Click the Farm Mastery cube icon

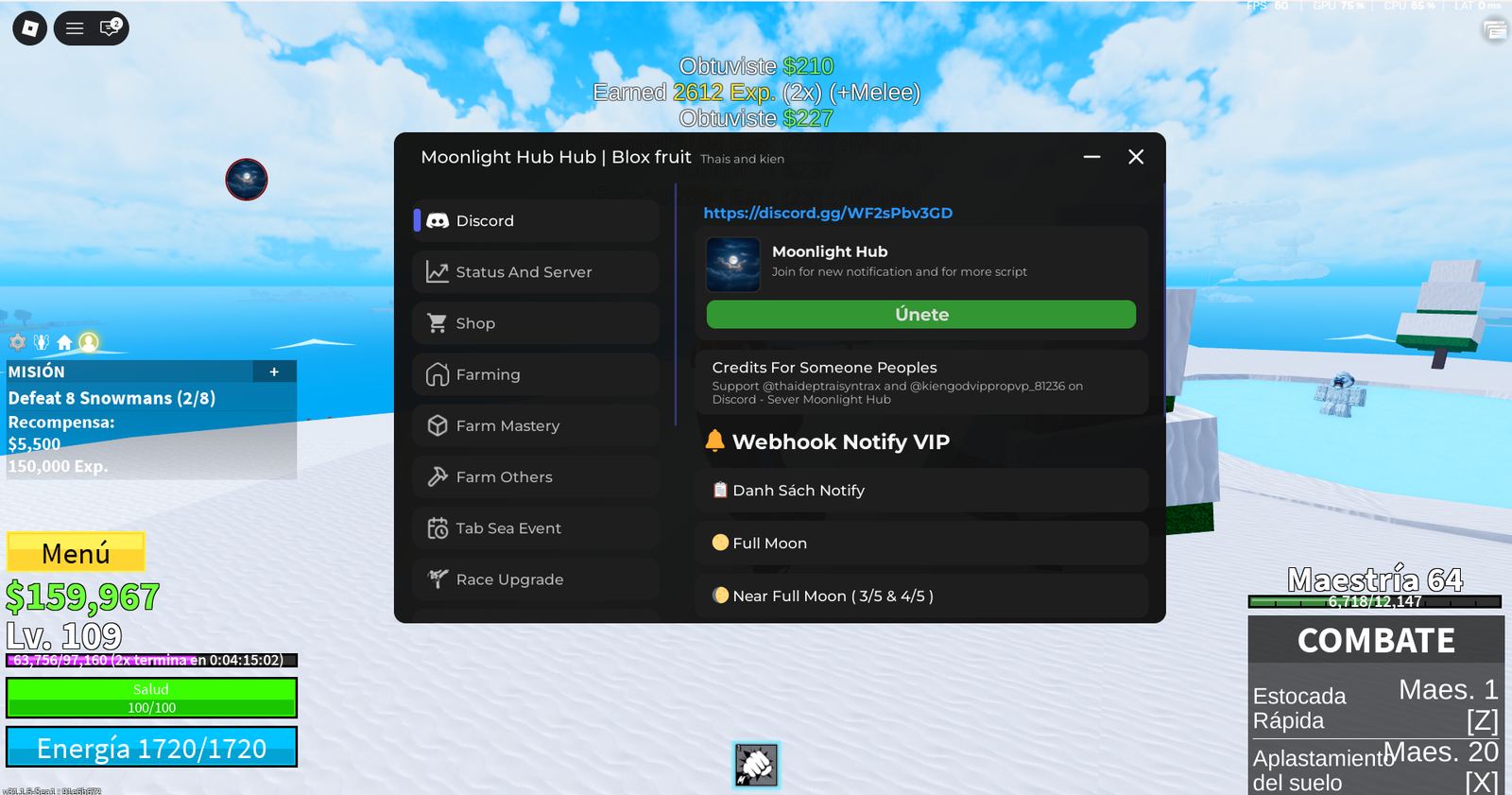[x=438, y=425]
